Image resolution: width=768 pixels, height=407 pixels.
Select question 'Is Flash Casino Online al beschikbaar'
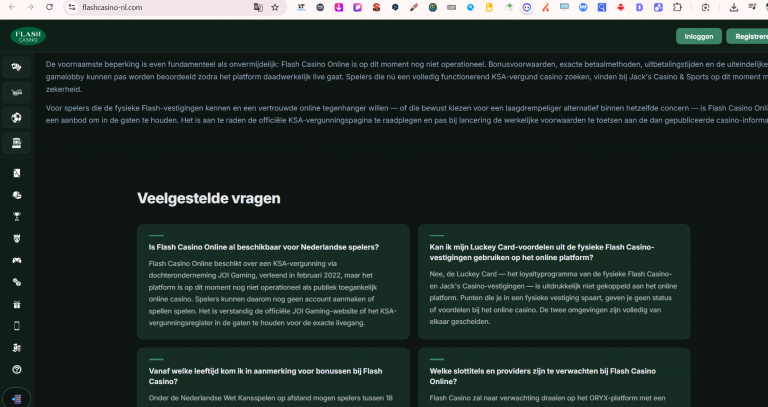coord(264,247)
